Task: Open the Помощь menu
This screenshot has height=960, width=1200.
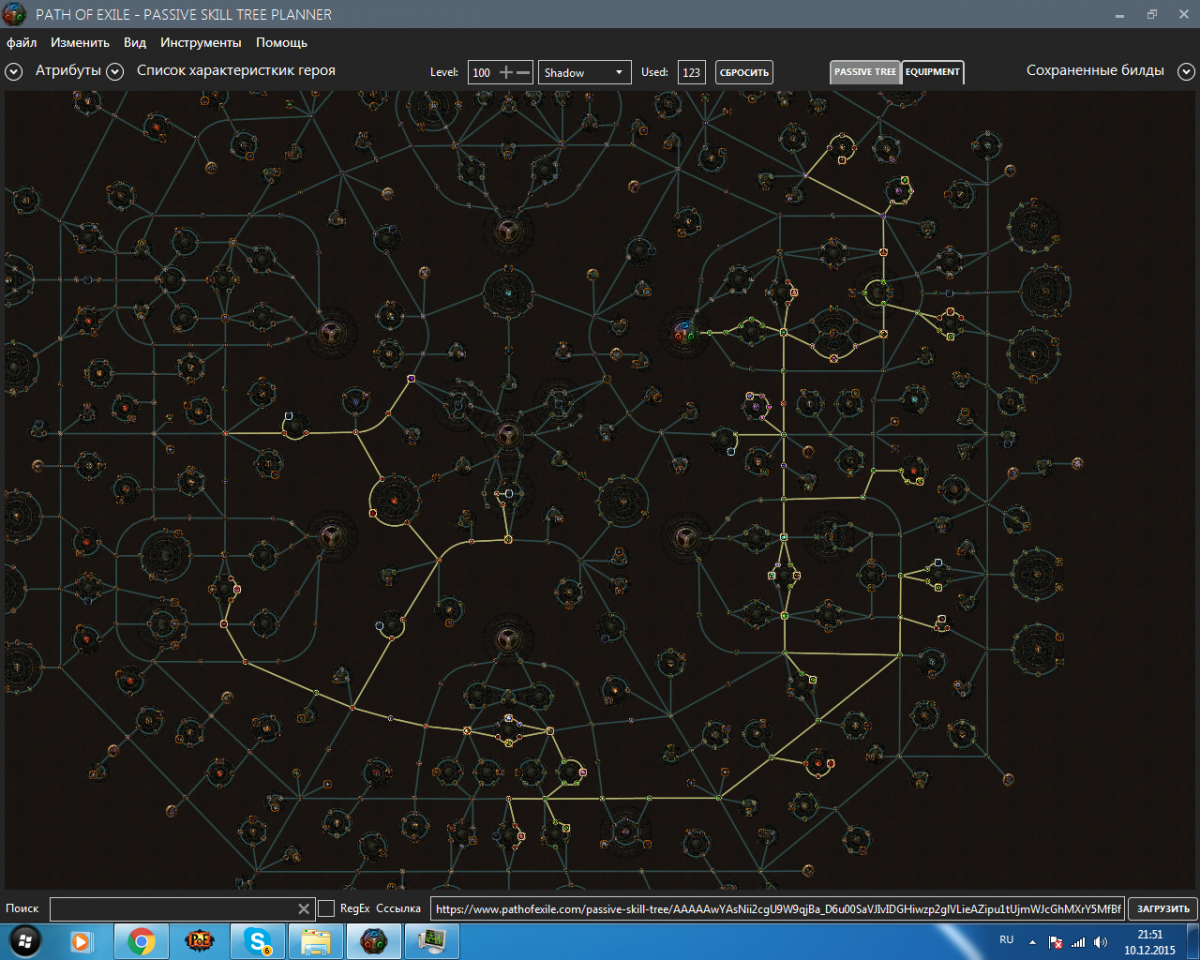Action: click(x=282, y=43)
